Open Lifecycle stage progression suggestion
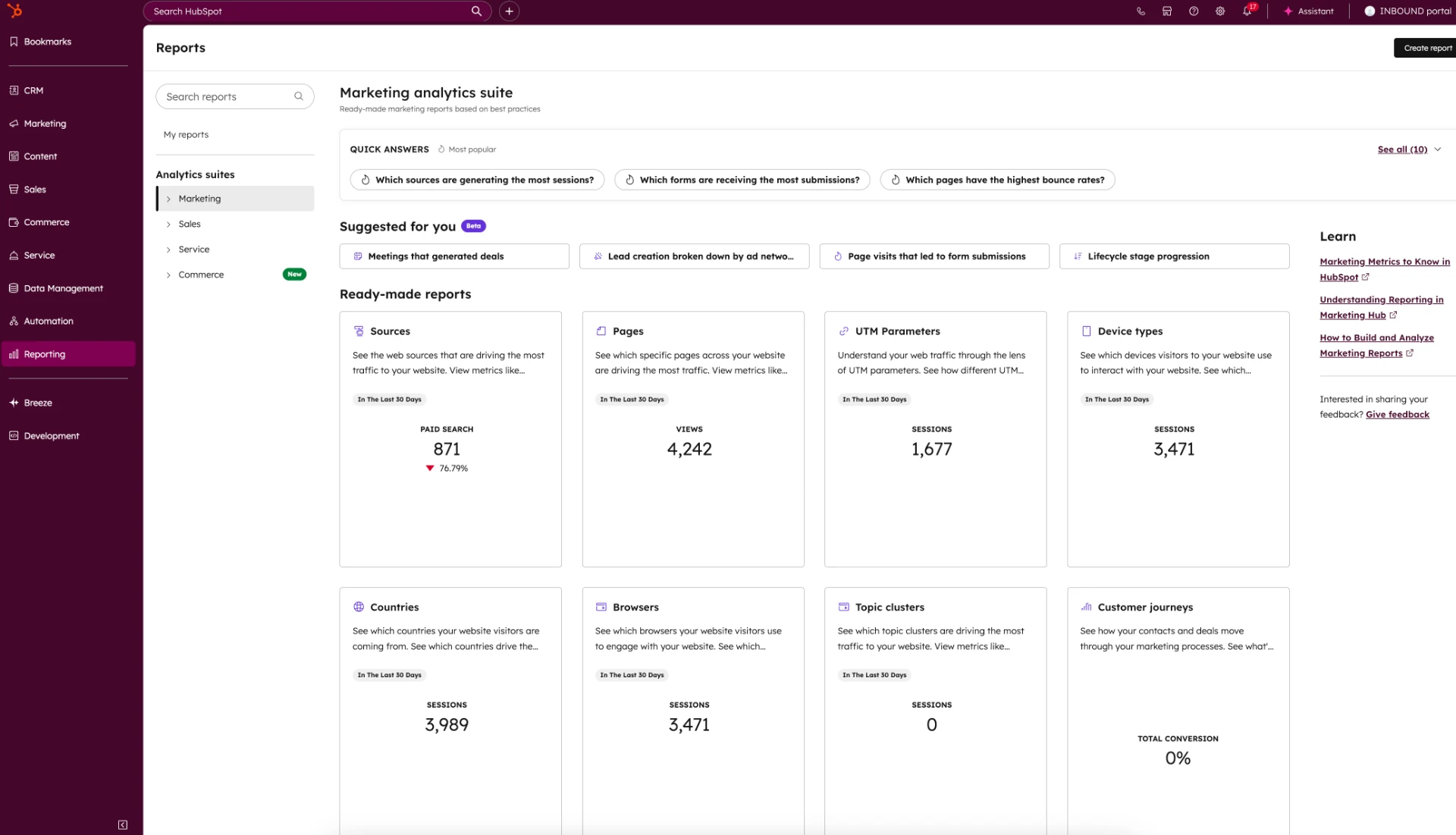This screenshot has height=835, width=1456. click(1174, 256)
